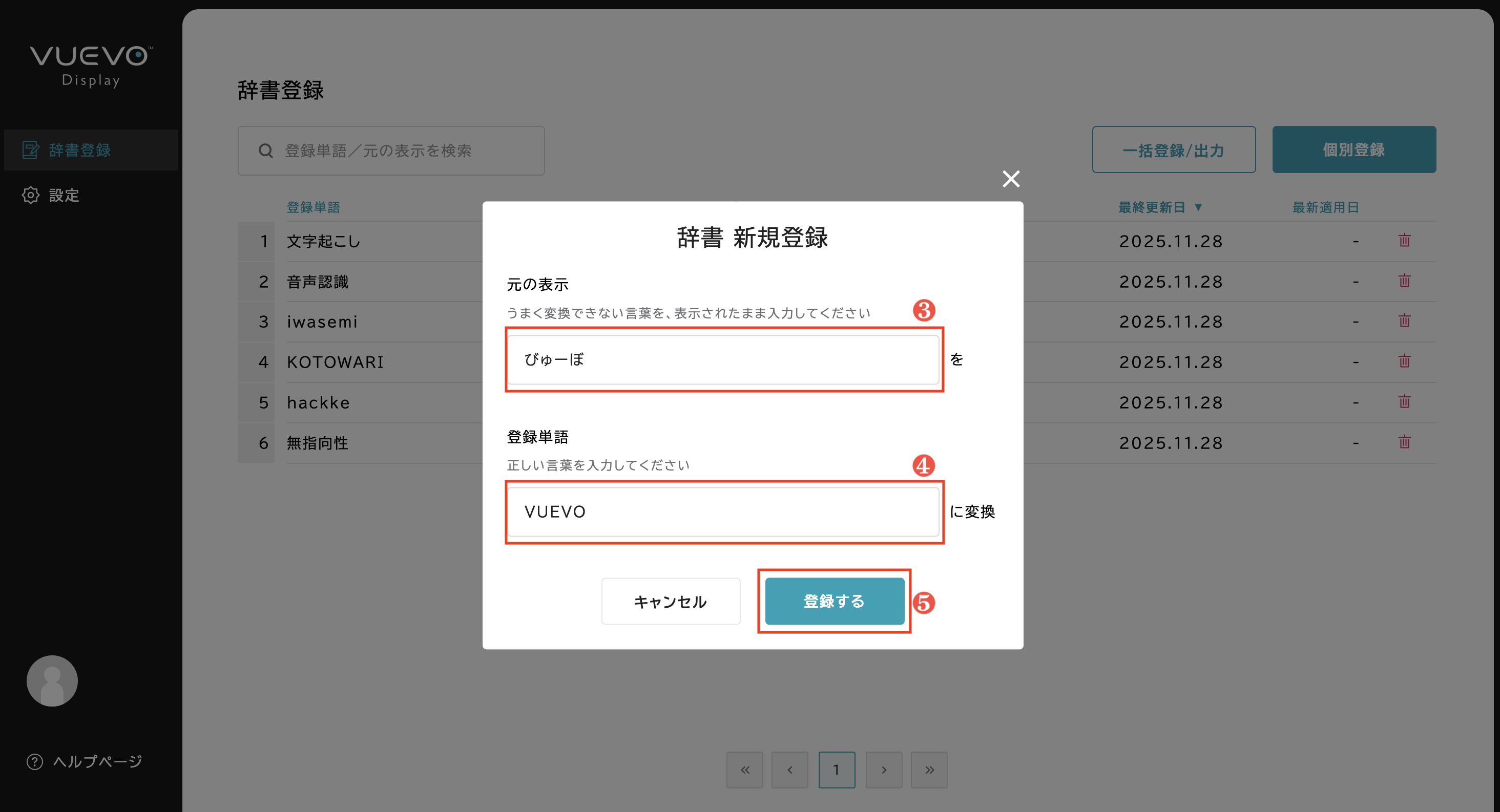The width and height of the screenshot is (1500, 812).
Task: Click the user avatar icon
Action: [x=52, y=680]
